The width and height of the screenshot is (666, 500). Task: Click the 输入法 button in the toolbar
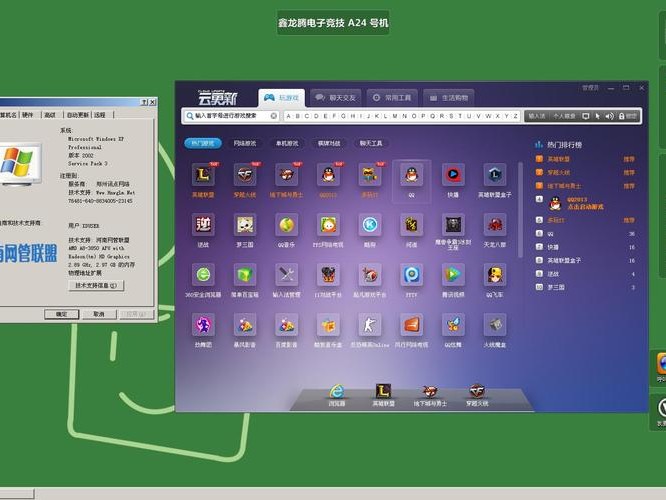(x=536, y=116)
